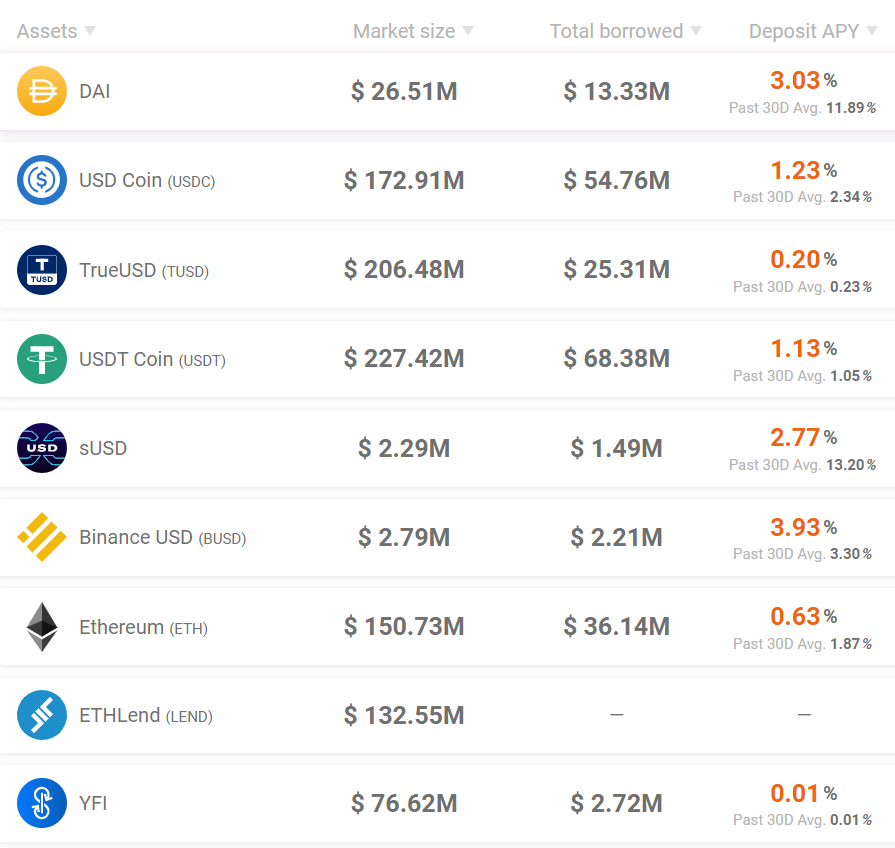Open the DAI asset name
Screen dimensions: 895x848
point(95,91)
